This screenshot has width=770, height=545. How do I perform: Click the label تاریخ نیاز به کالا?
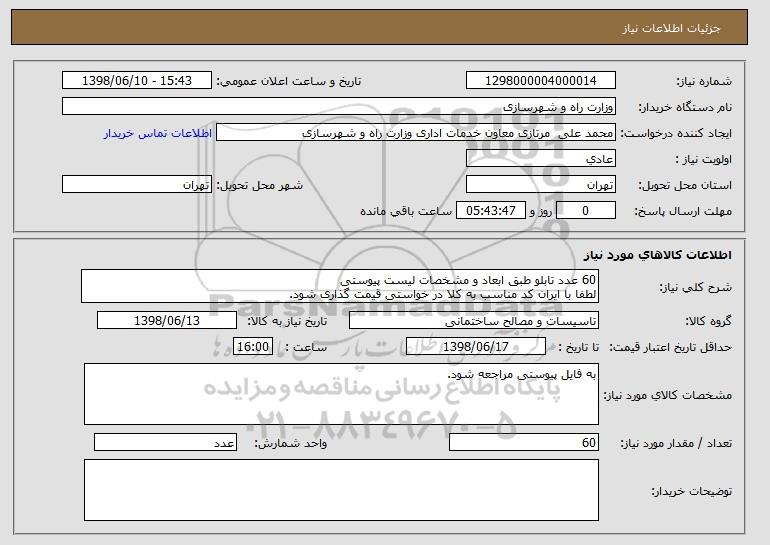point(287,321)
